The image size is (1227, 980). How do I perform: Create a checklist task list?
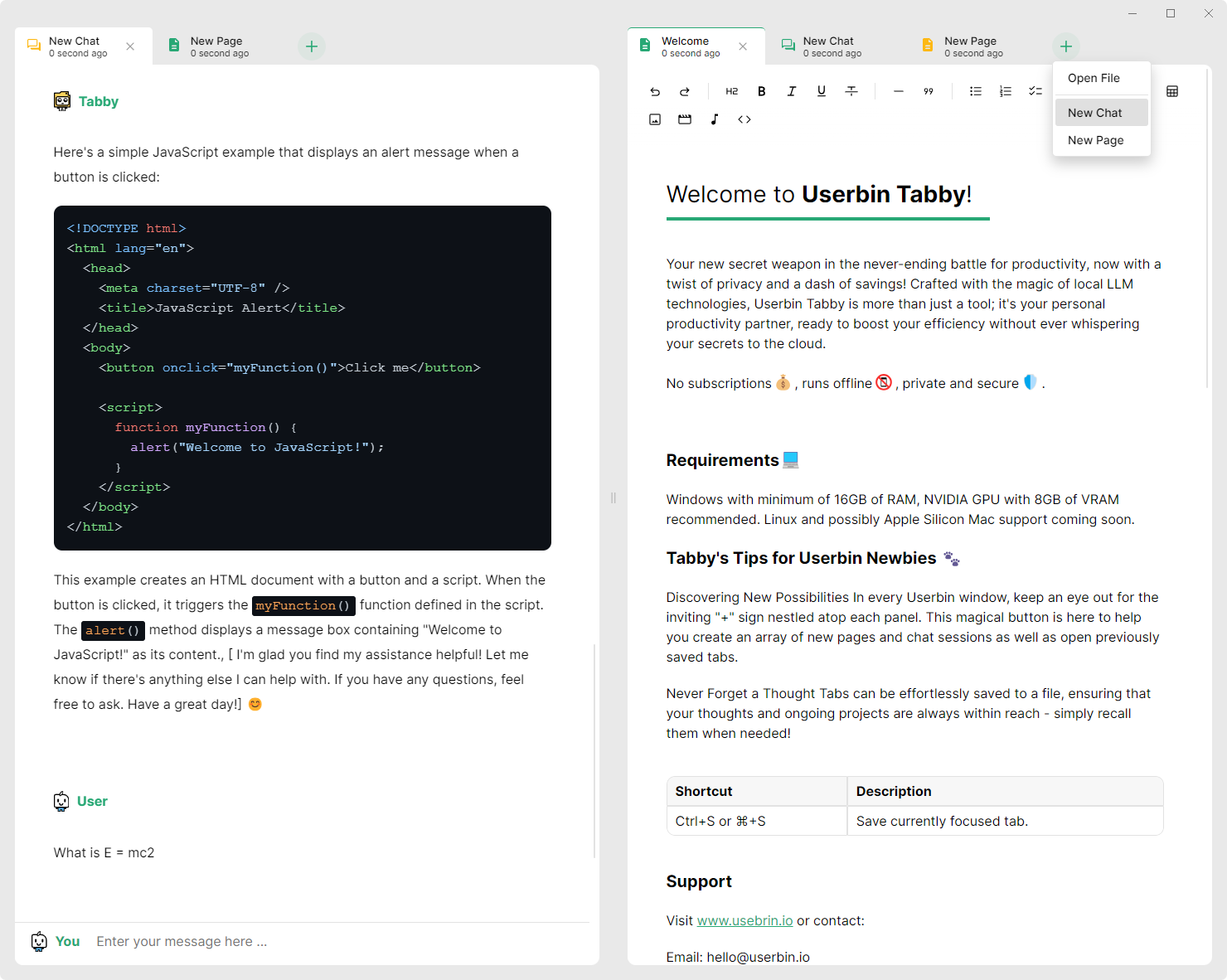(1035, 91)
